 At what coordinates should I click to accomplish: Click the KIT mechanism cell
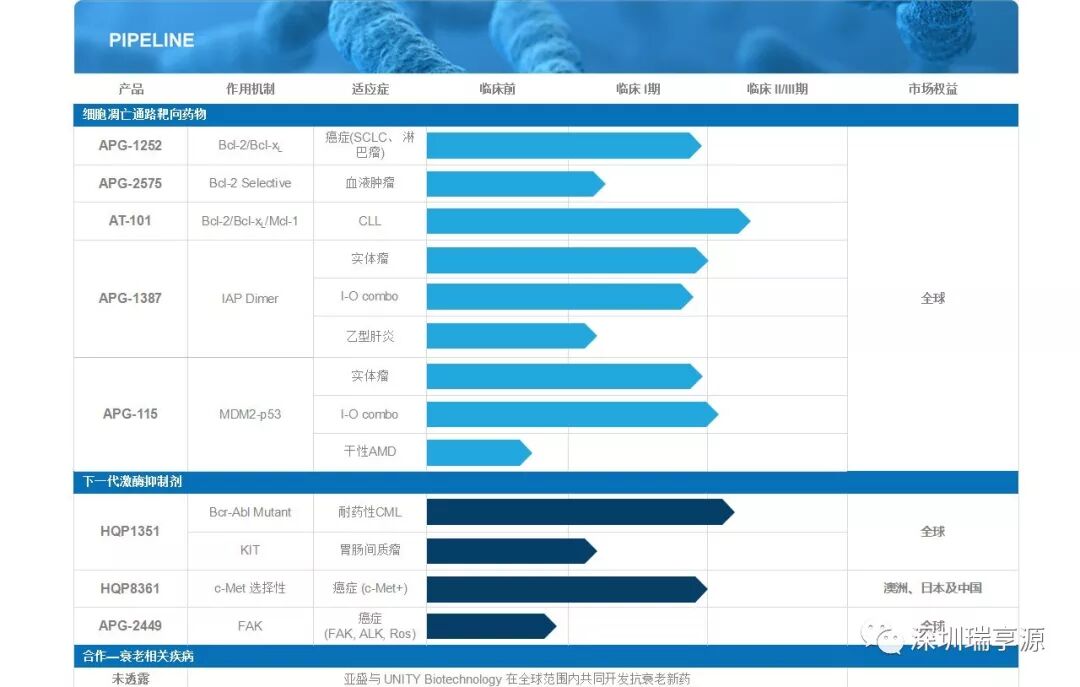pos(250,550)
